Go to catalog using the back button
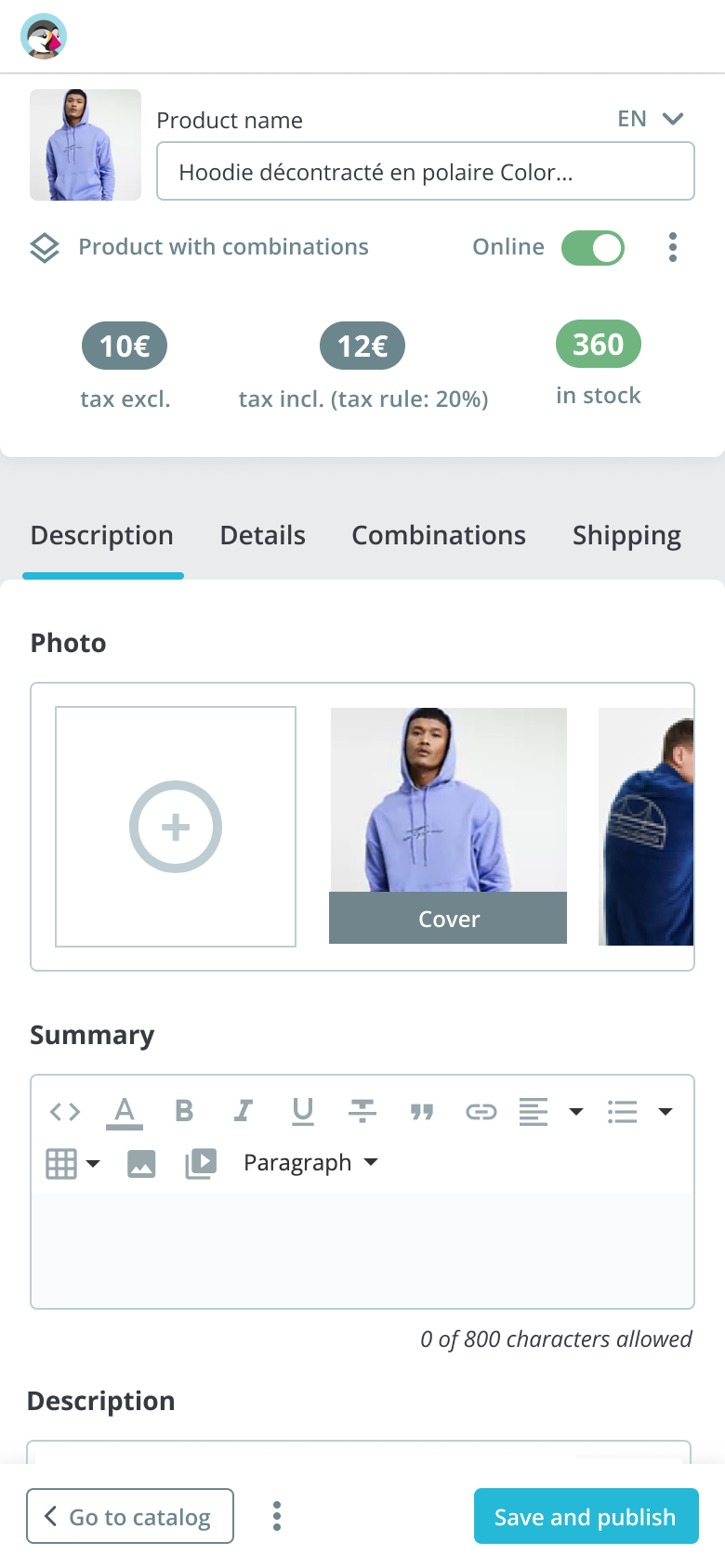 129,1516
